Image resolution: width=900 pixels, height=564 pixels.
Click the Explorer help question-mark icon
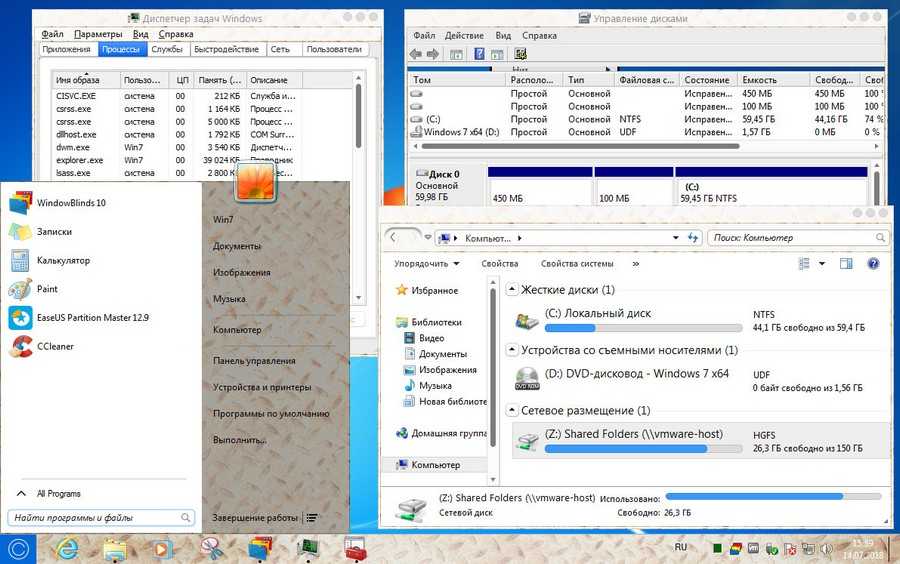tap(873, 264)
